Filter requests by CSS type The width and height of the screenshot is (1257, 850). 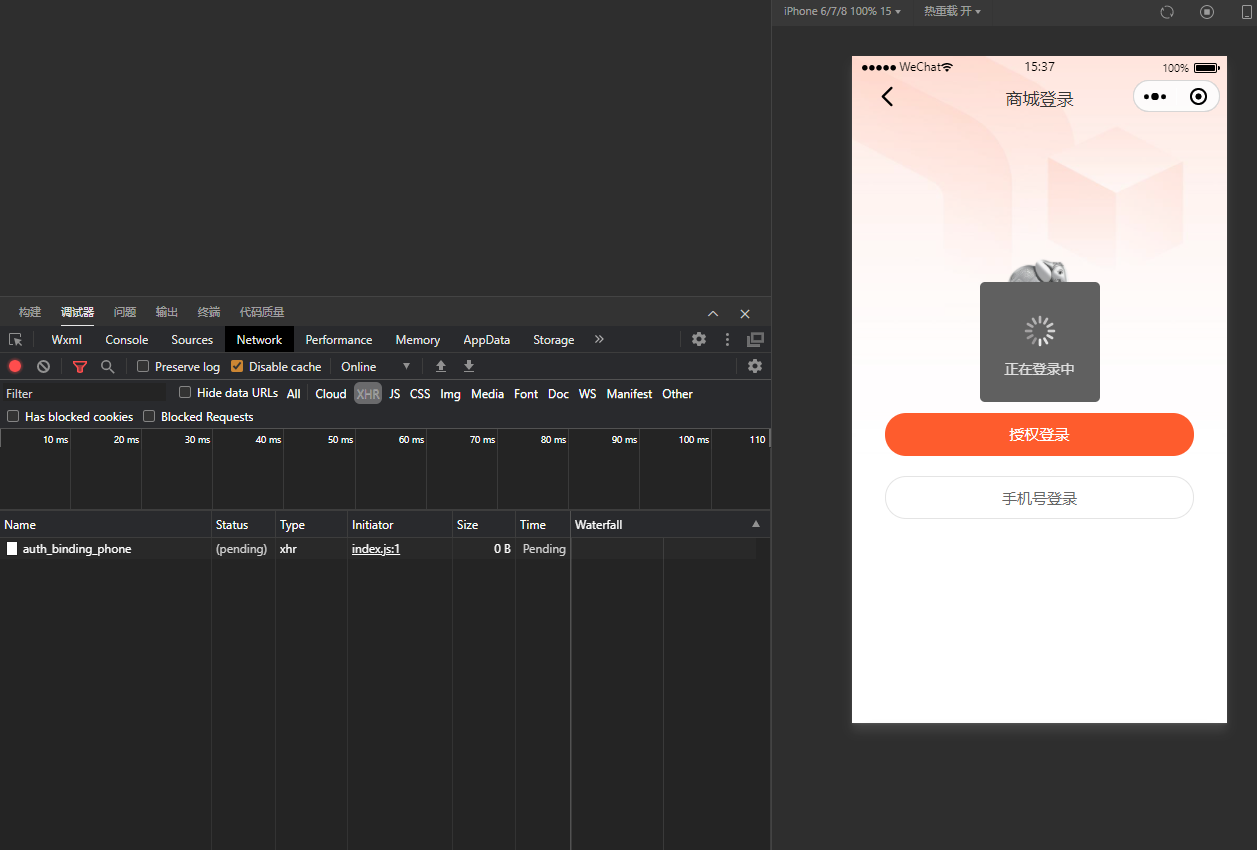[x=420, y=394]
